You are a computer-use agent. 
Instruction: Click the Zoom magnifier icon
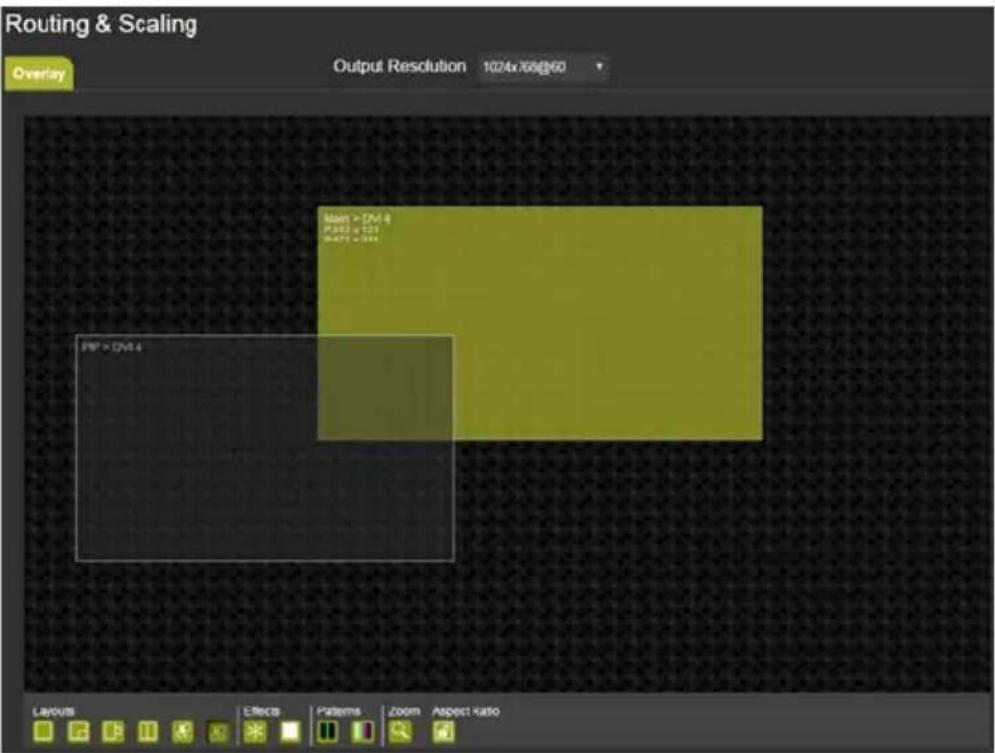coord(400,731)
